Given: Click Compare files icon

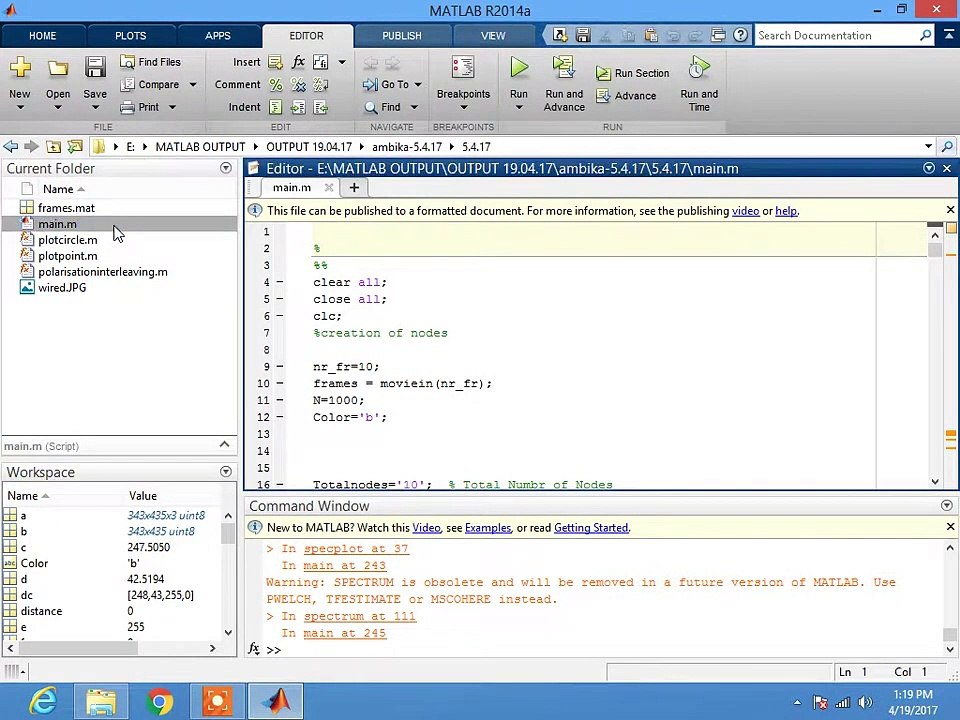Looking at the screenshot, I should (x=127, y=84).
